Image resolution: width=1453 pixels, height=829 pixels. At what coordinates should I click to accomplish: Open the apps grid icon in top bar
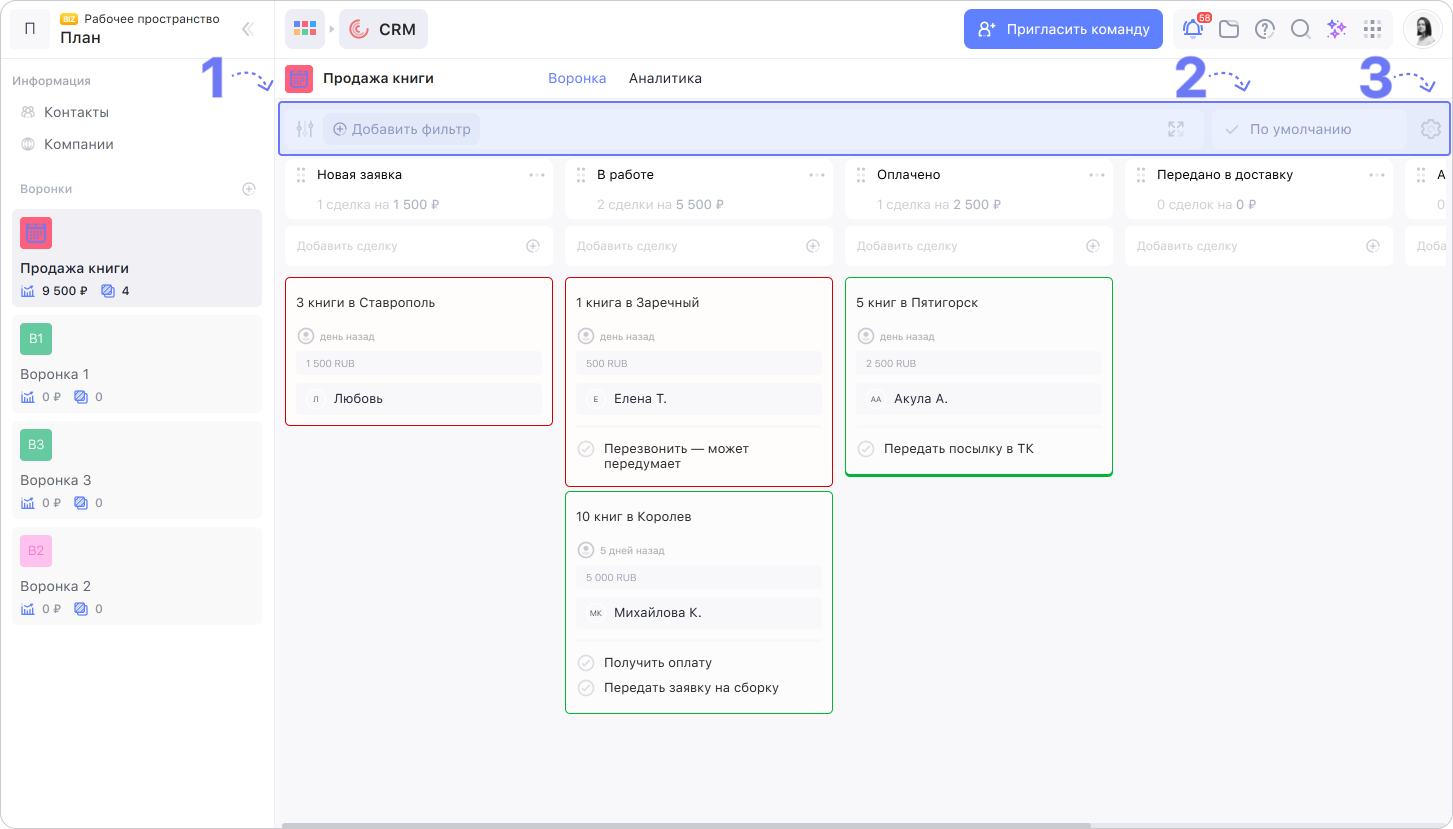coord(1373,29)
